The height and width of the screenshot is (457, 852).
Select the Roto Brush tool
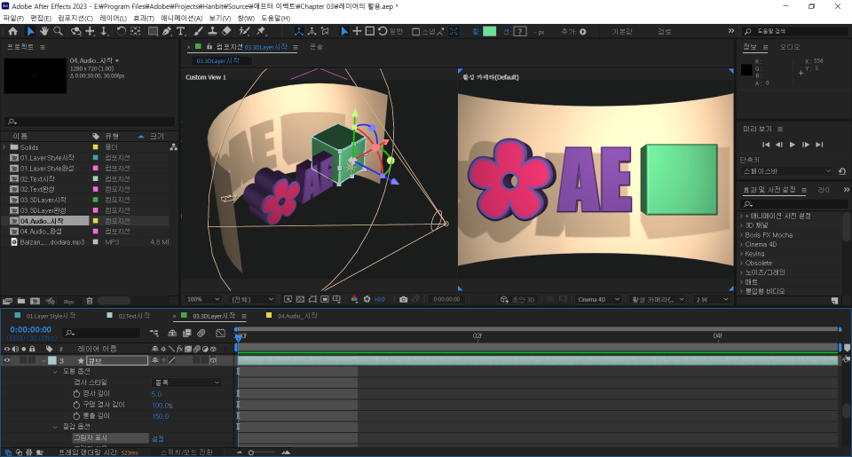click(245, 32)
